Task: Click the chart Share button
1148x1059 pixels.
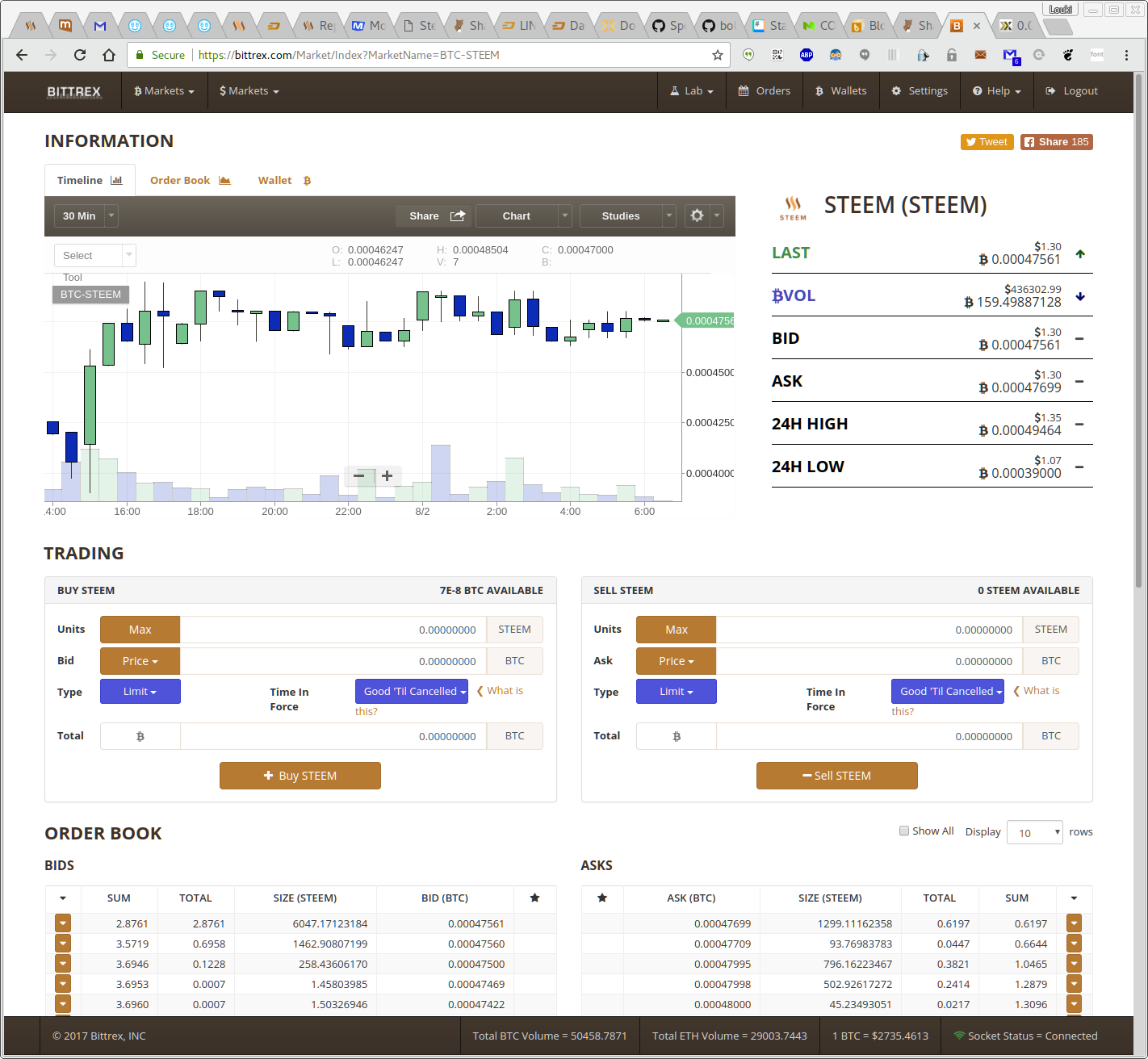Action: (434, 216)
